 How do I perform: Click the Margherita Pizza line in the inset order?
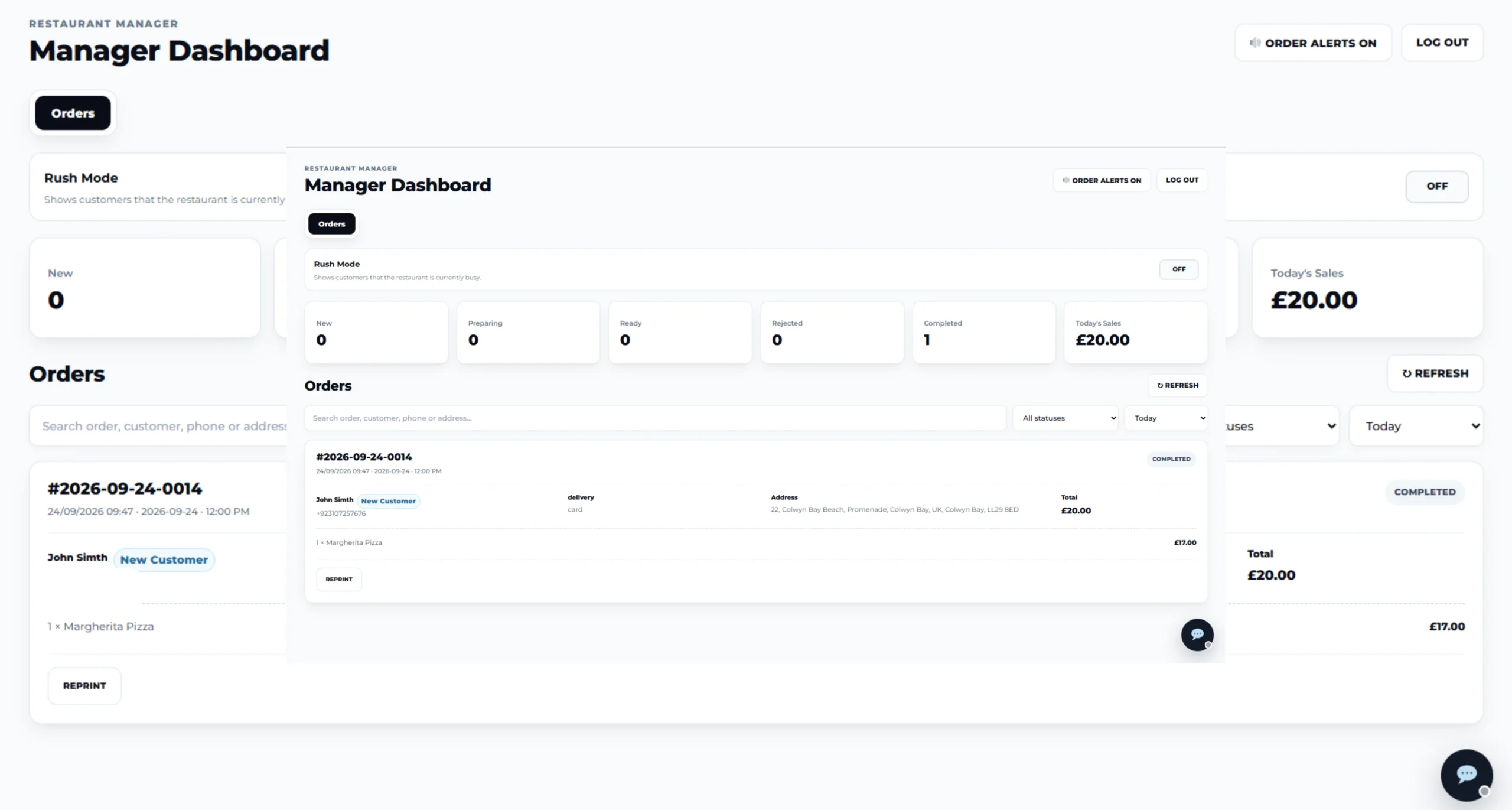pos(349,542)
